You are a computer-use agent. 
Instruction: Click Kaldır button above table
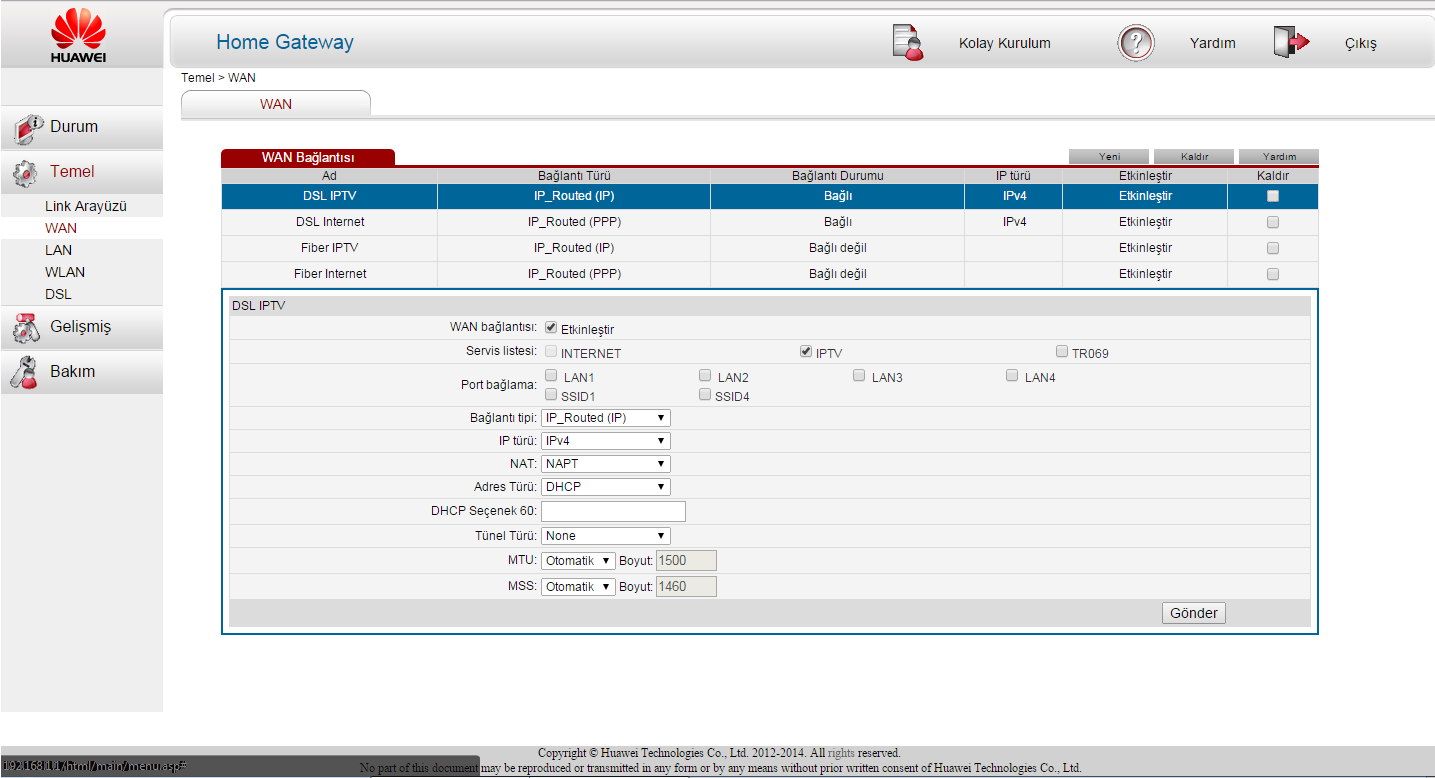click(x=1194, y=157)
